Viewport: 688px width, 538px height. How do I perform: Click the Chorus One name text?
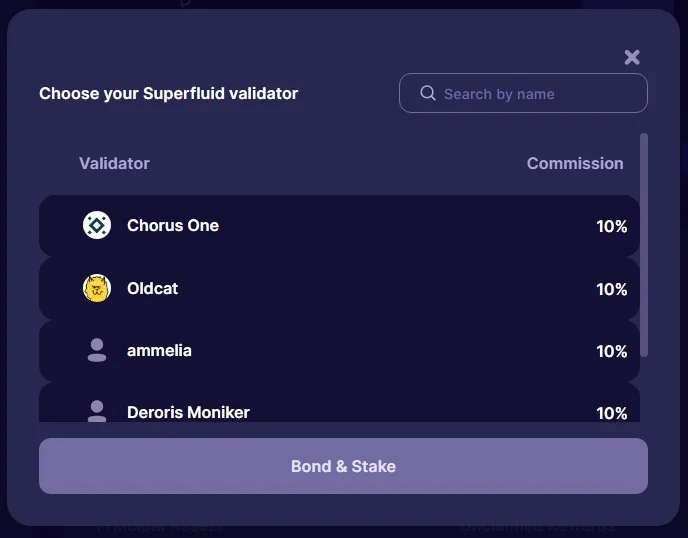click(x=173, y=225)
